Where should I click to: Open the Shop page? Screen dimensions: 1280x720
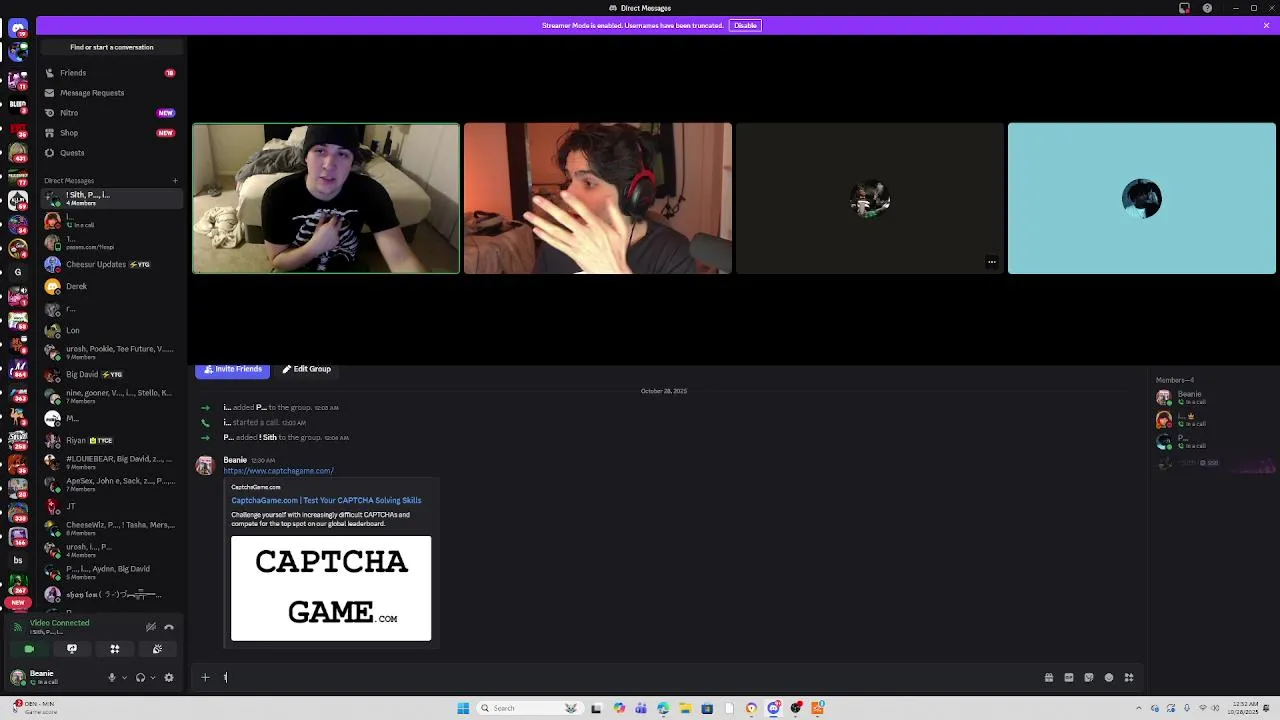pyautogui.click(x=111, y=133)
